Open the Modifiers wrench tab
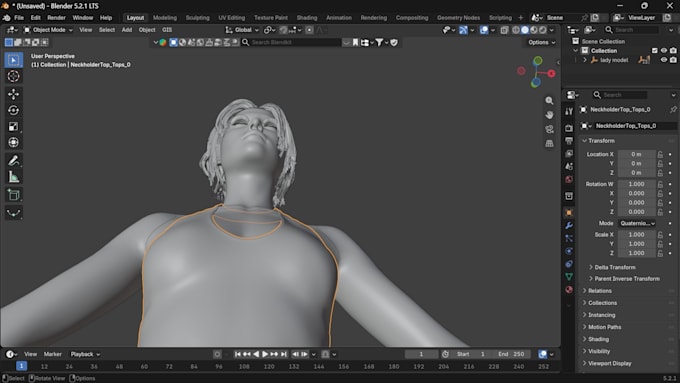680x383 pixels. pyautogui.click(x=569, y=226)
